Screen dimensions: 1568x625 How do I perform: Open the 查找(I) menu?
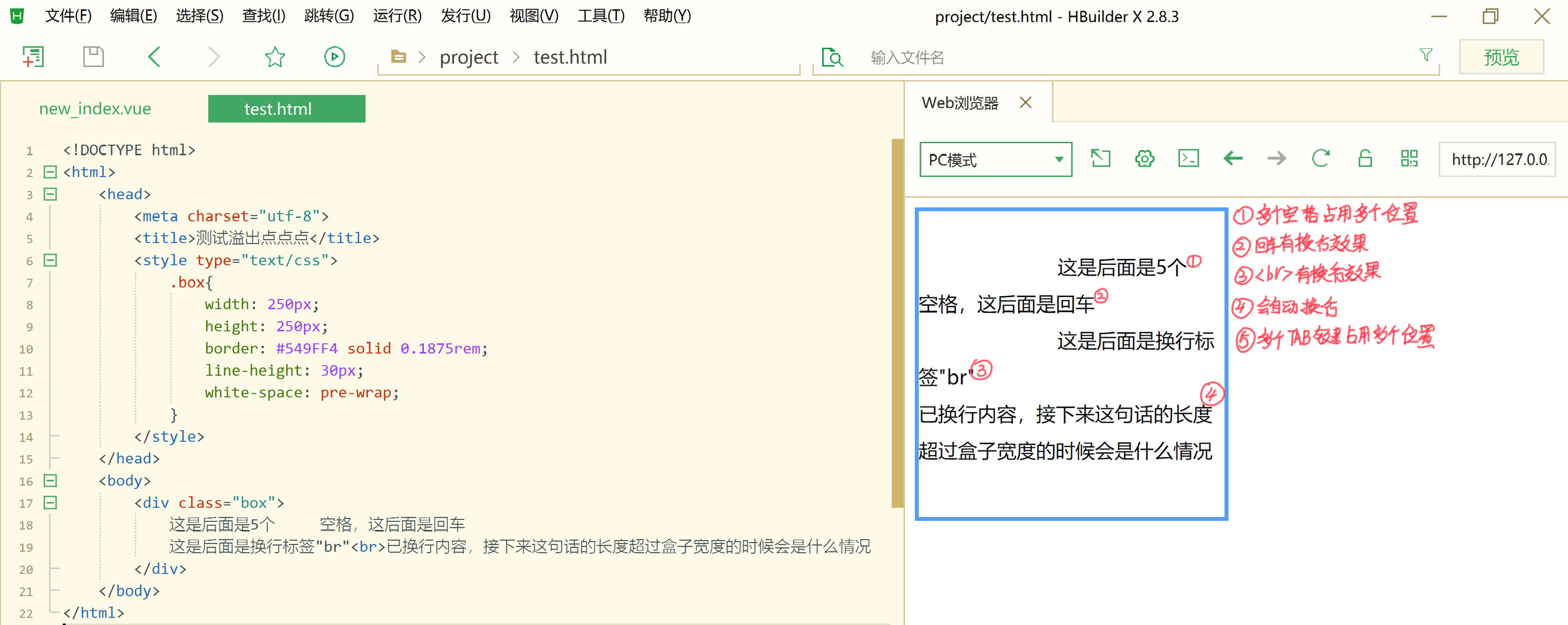(263, 16)
